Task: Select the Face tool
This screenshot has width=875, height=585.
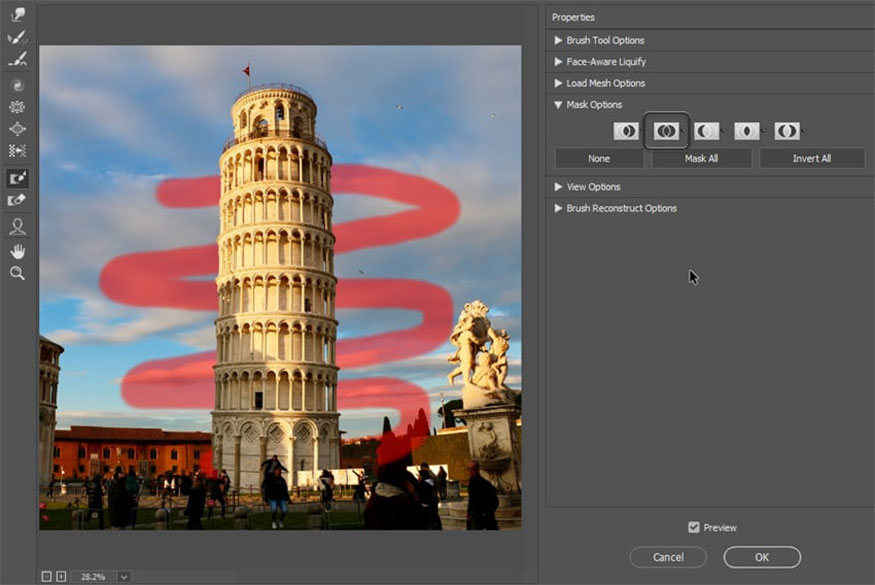Action: tap(17, 227)
